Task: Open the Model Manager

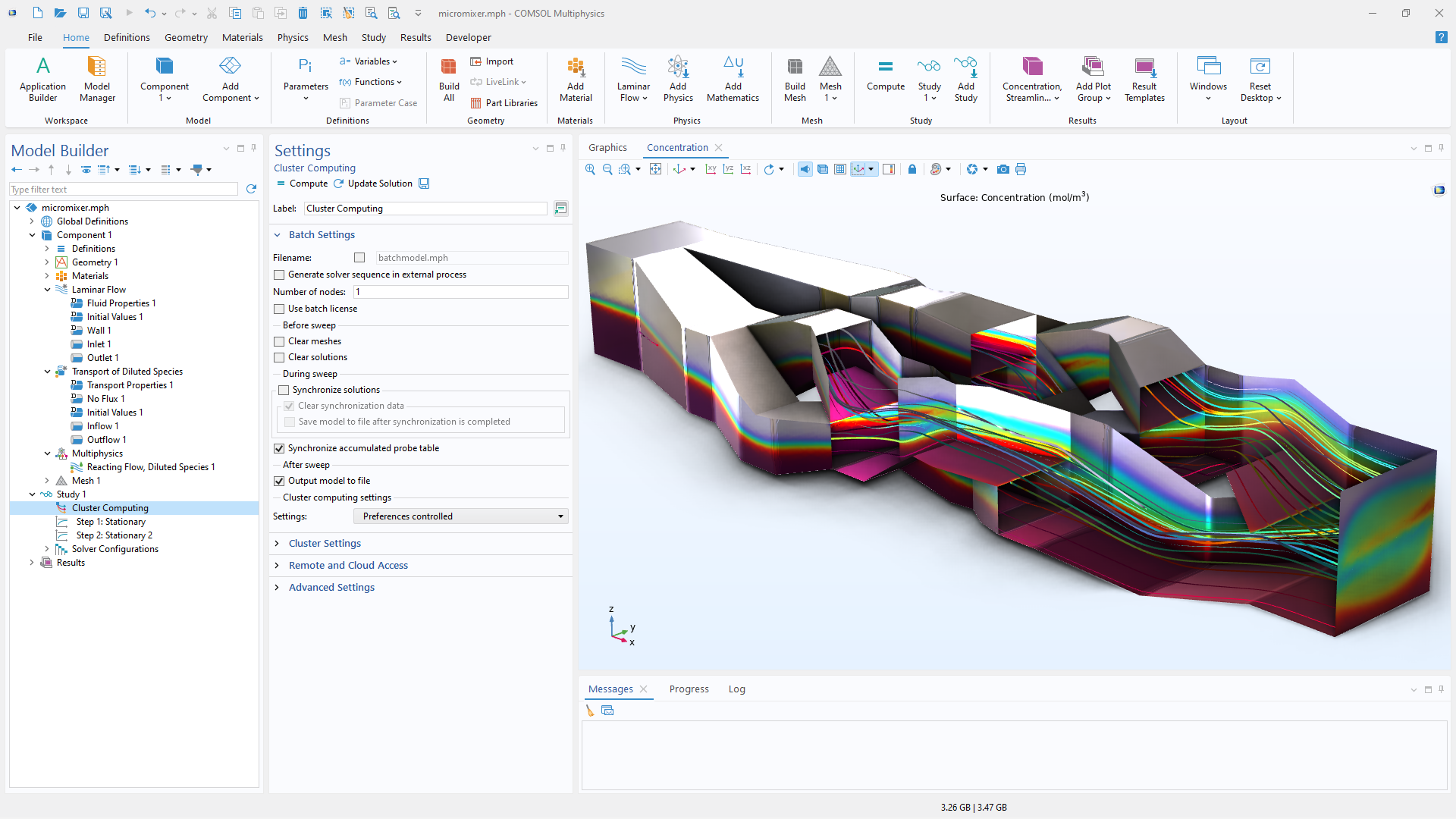Action: point(97,79)
